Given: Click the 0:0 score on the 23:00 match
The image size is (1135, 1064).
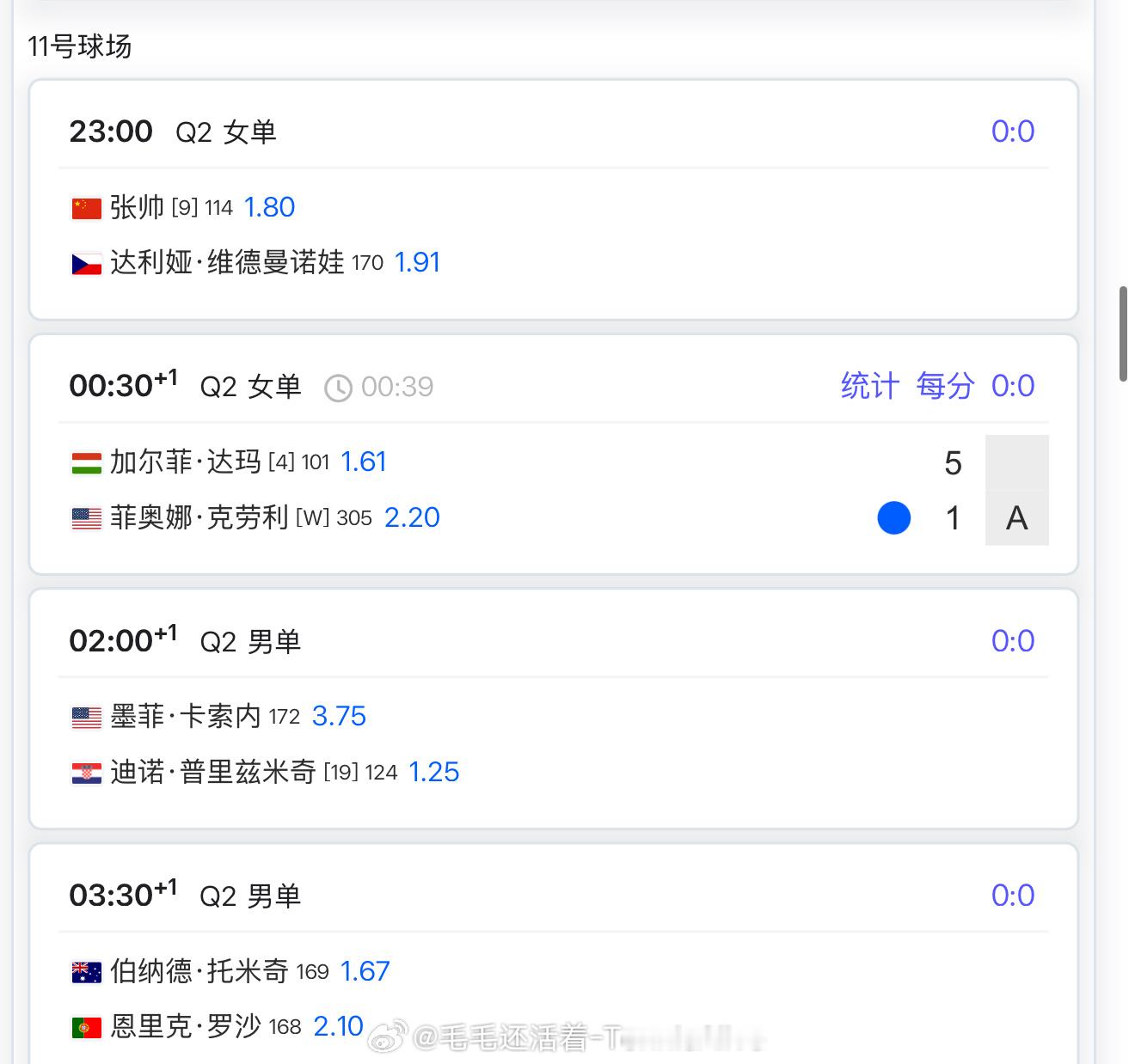Looking at the screenshot, I should [x=1012, y=131].
